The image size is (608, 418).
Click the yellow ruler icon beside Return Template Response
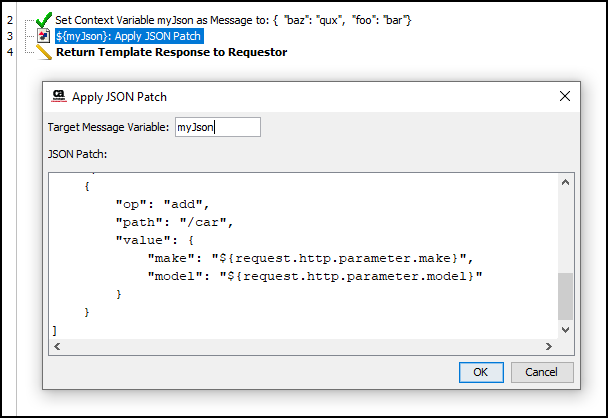[x=44, y=52]
